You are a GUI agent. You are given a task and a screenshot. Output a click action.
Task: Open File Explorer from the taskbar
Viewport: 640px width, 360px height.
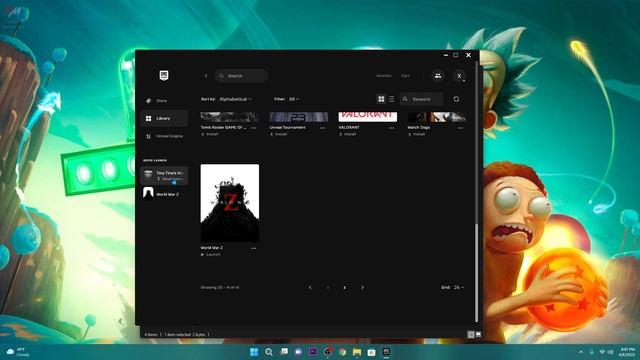click(357, 352)
